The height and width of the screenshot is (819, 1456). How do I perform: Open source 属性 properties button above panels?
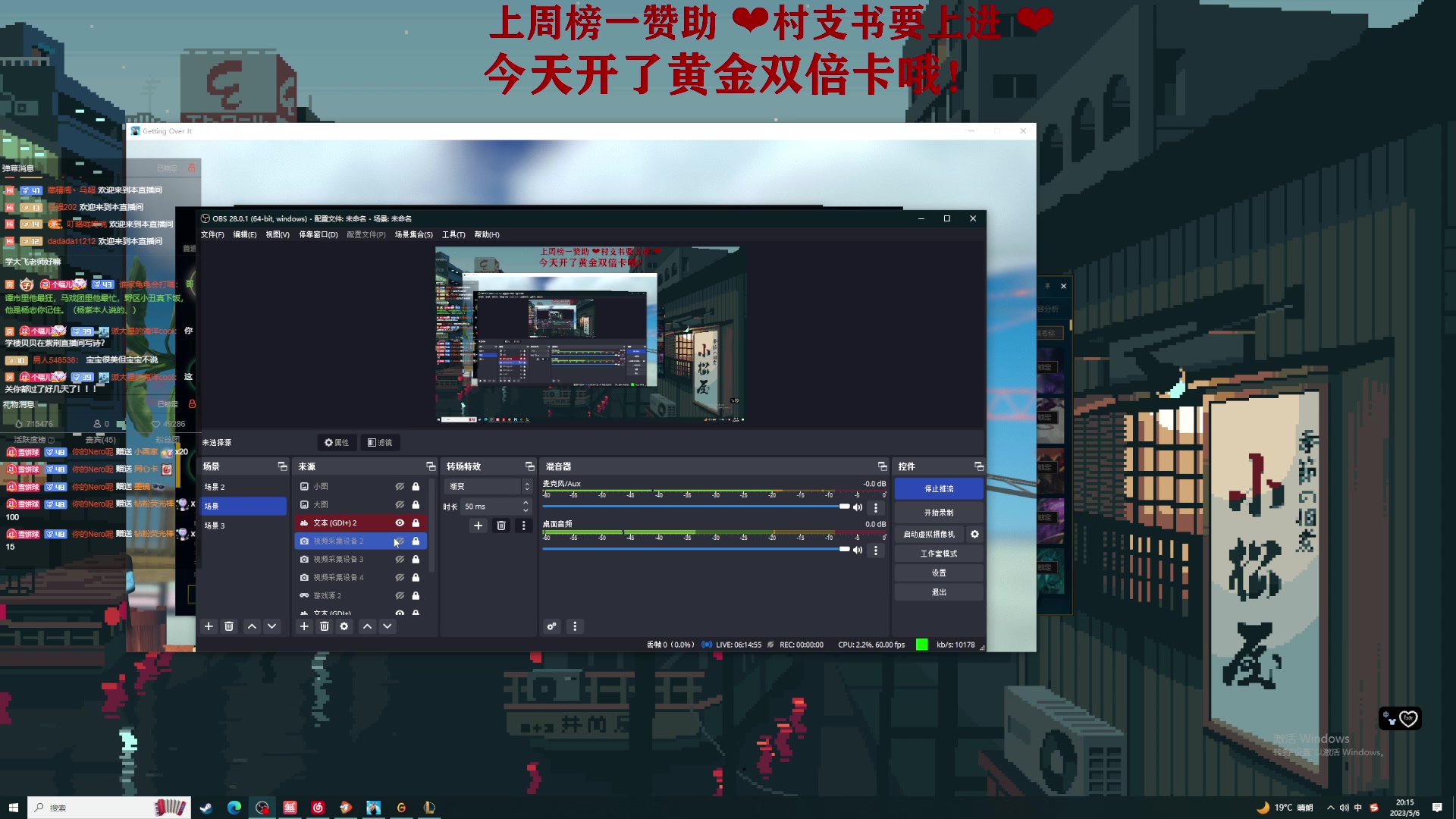pos(337,443)
